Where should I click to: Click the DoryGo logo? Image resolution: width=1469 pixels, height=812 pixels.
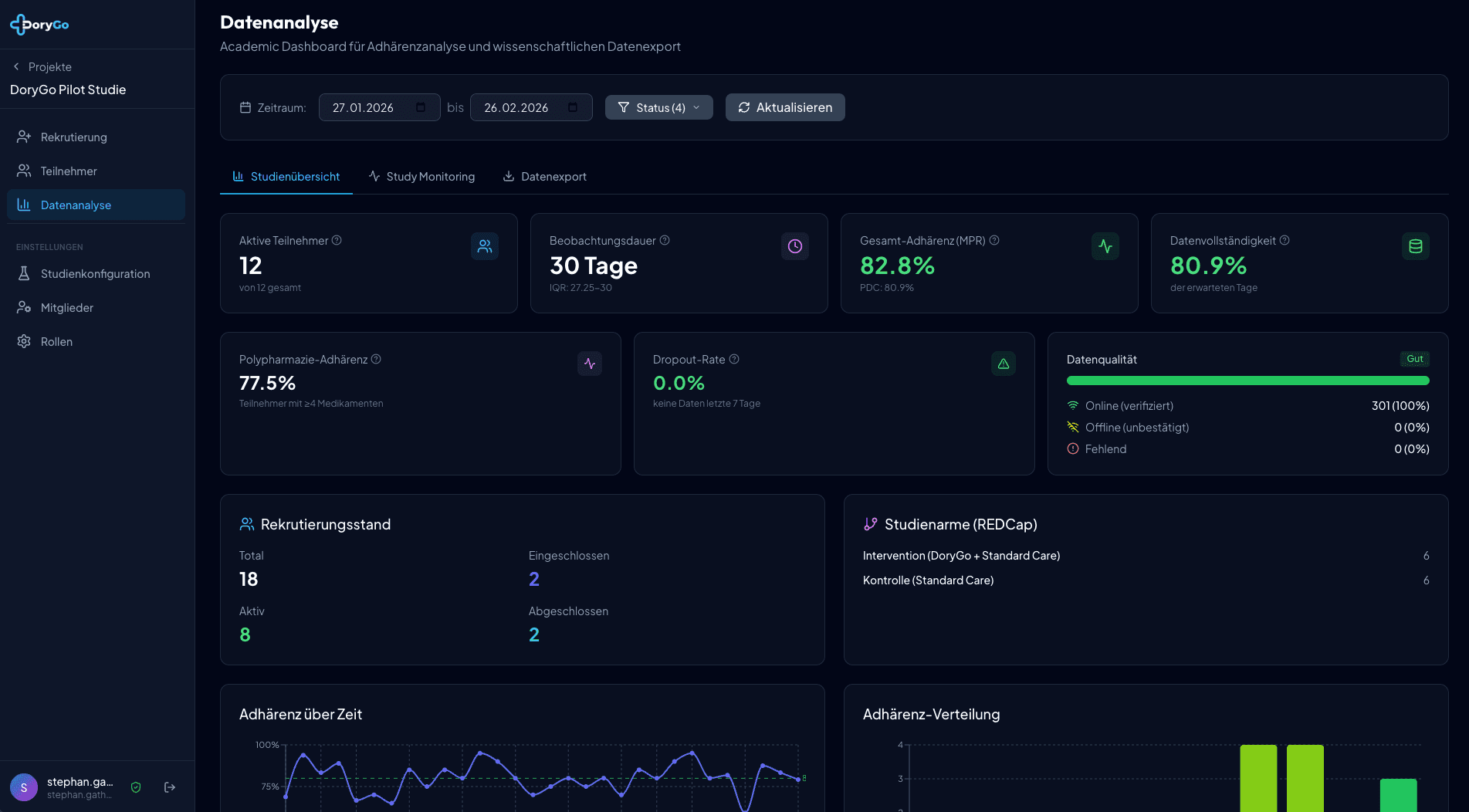pos(40,25)
